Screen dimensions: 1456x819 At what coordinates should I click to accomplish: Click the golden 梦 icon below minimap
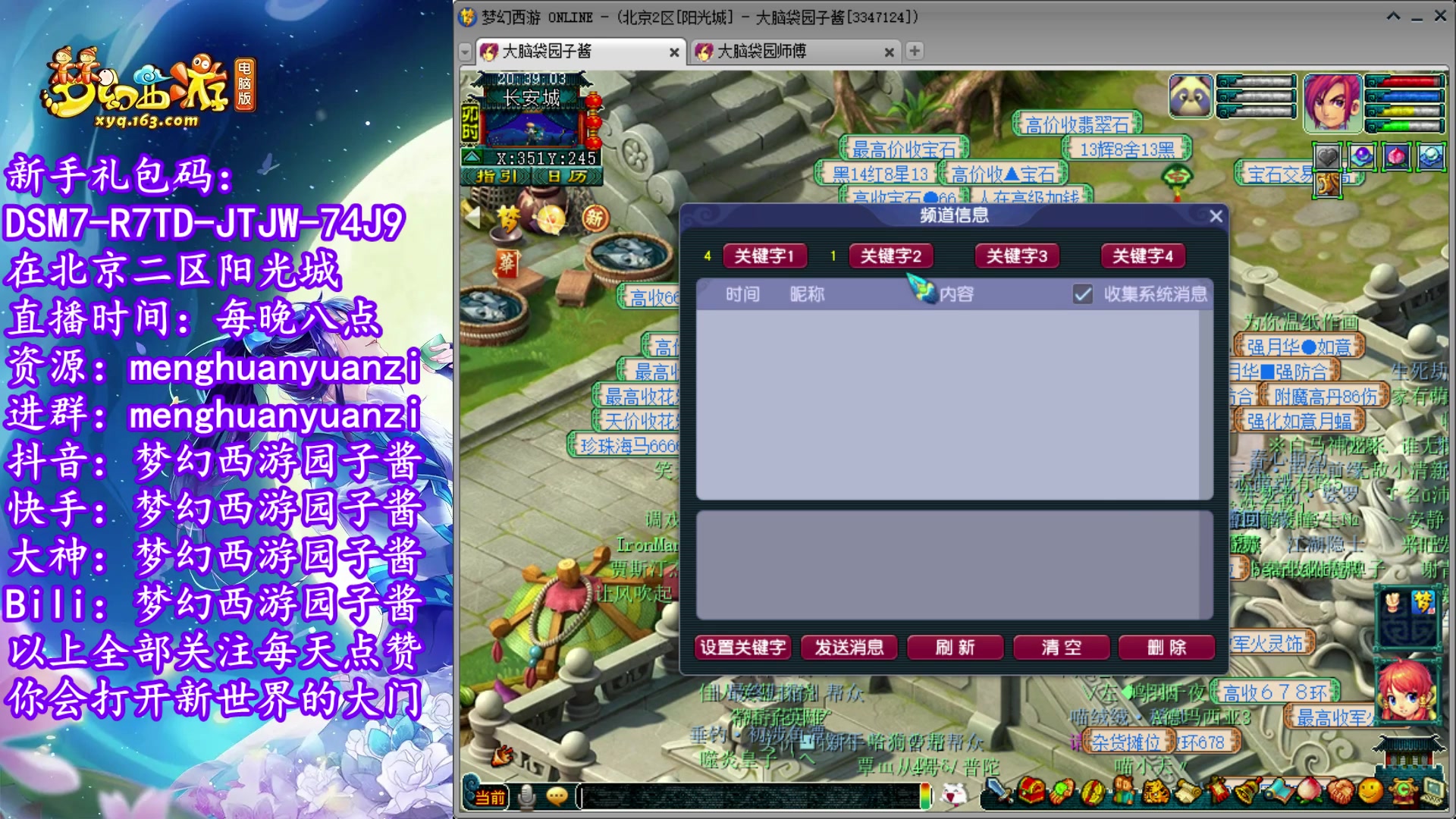click(x=508, y=220)
